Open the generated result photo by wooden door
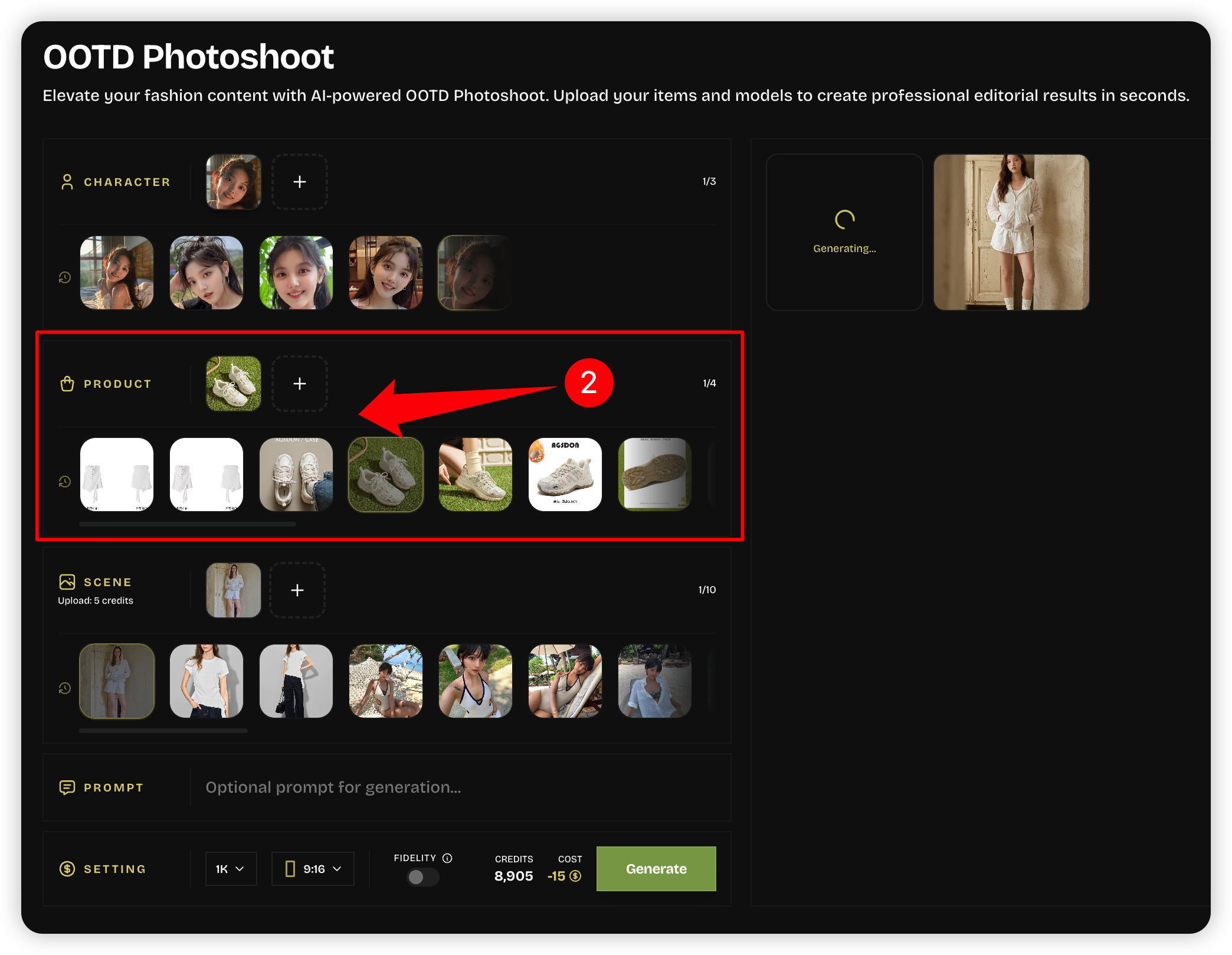 click(x=1011, y=232)
